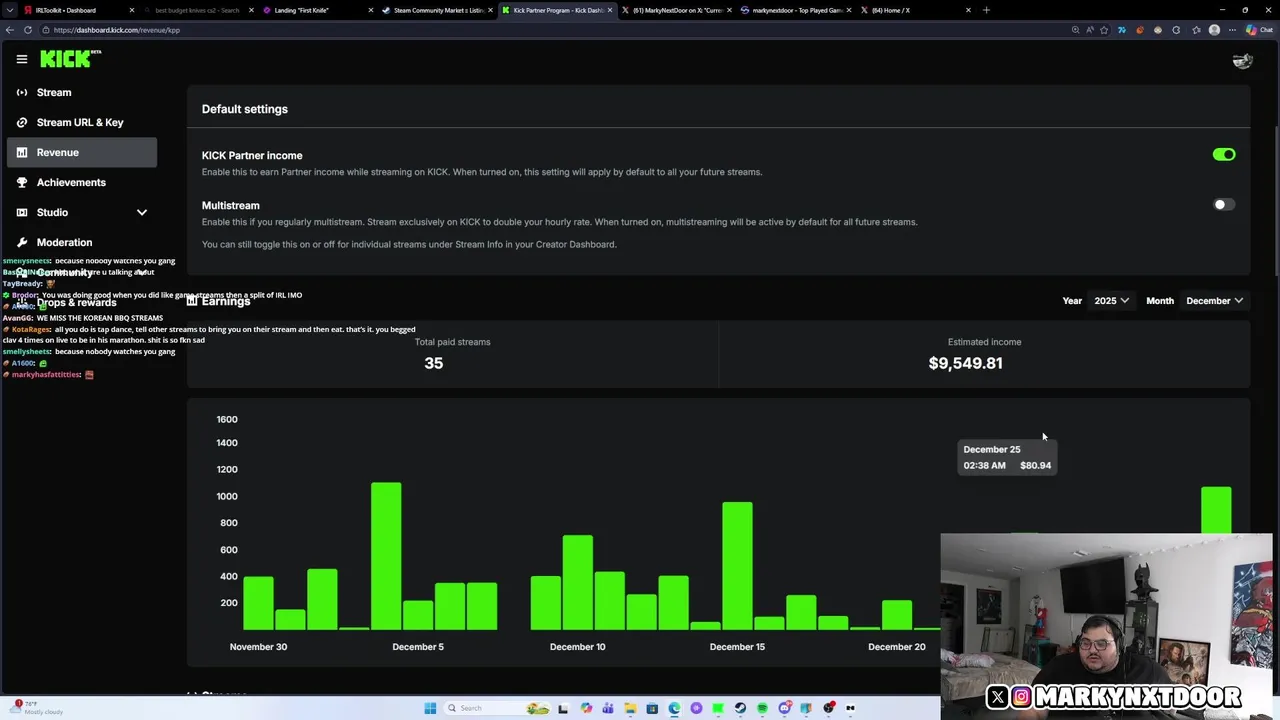Click the KICK logo
Viewport: 1280px width, 720px height.
(x=70, y=59)
